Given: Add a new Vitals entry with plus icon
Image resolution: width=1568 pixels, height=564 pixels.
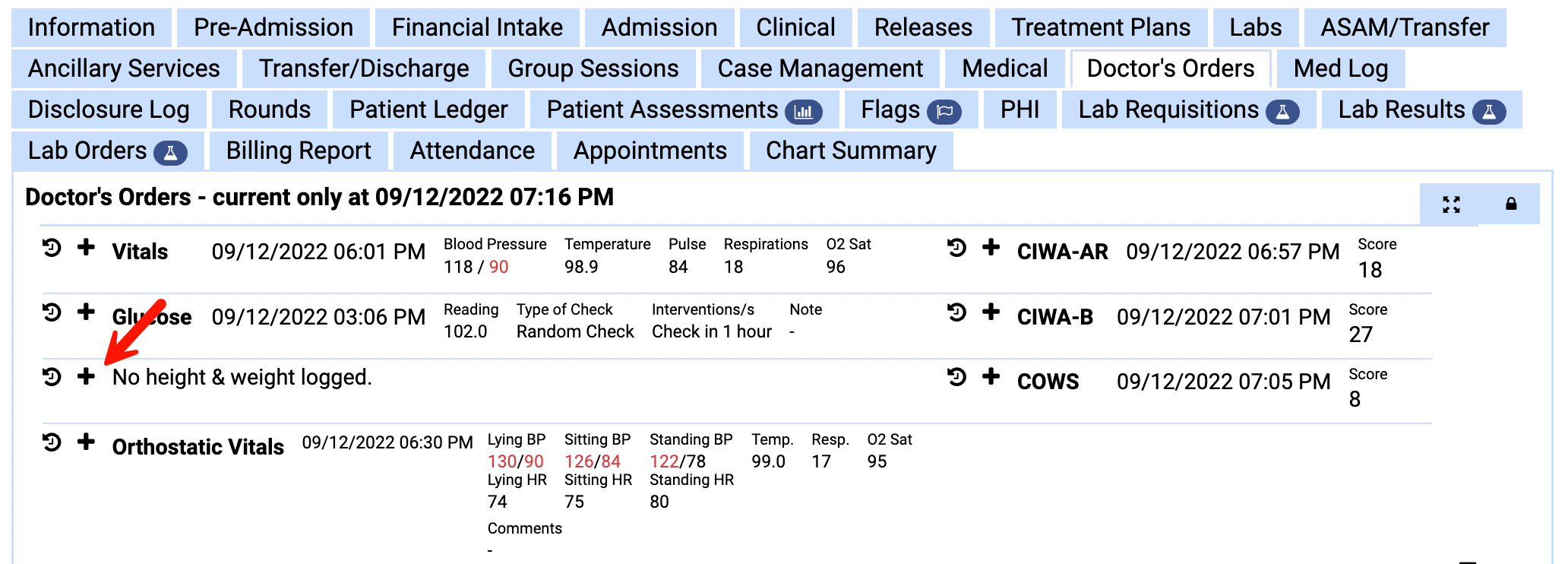Looking at the screenshot, I should pos(87,248).
